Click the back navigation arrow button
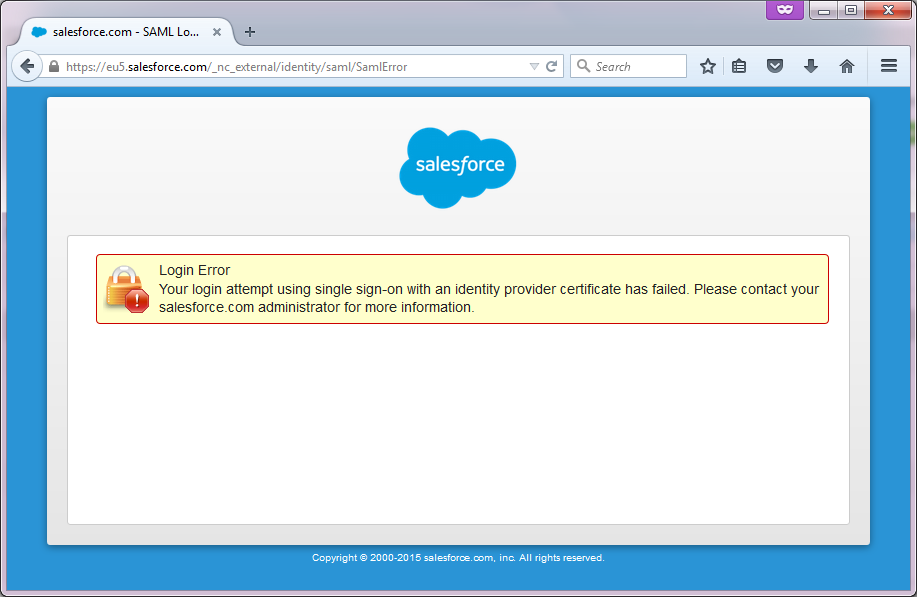917x597 pixels. pyautogui.click(x=27, y=66)
